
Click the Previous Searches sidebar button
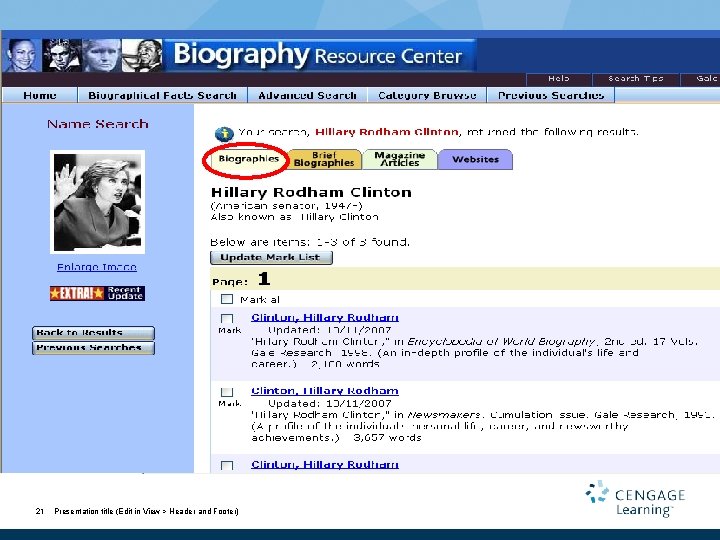[x=93, y=348]
